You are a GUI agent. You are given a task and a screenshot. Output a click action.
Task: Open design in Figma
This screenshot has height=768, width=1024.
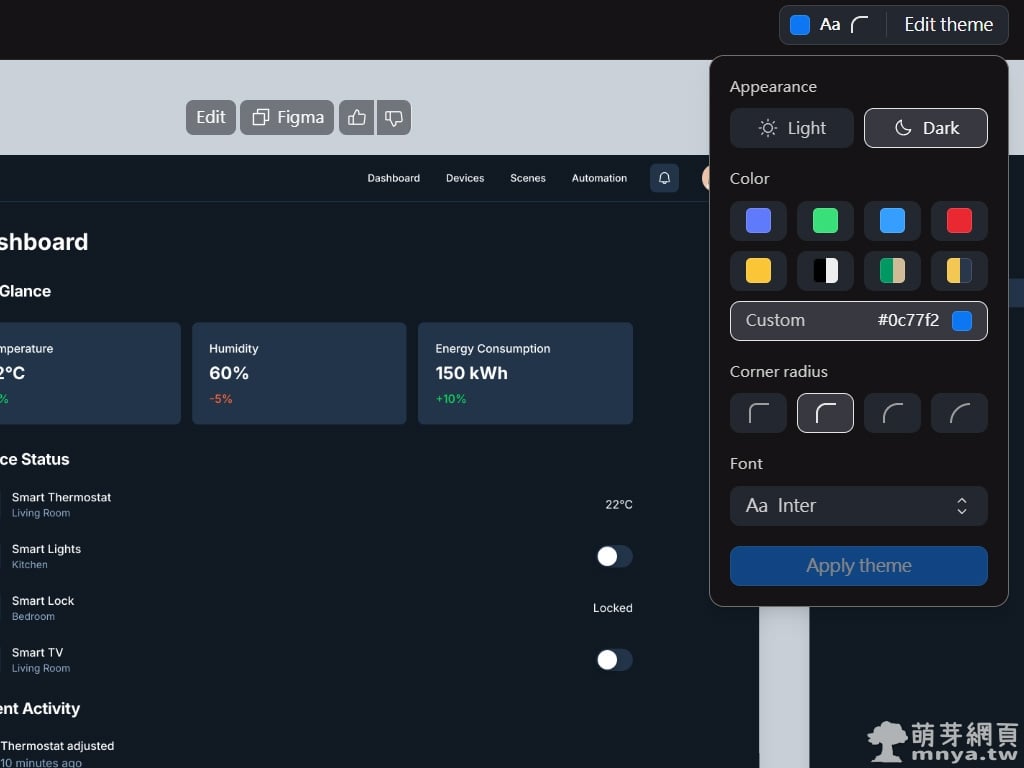click(x=287, y=118)
